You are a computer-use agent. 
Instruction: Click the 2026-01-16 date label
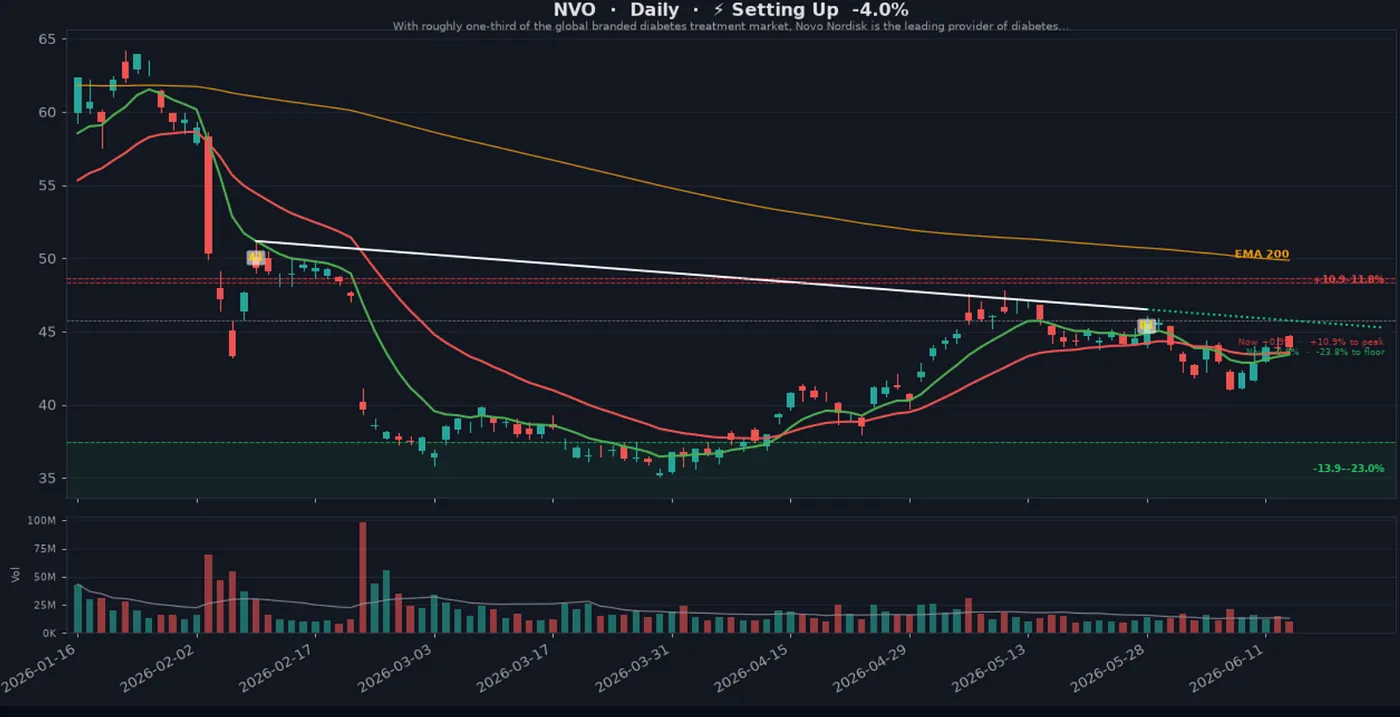click(40, 670)
